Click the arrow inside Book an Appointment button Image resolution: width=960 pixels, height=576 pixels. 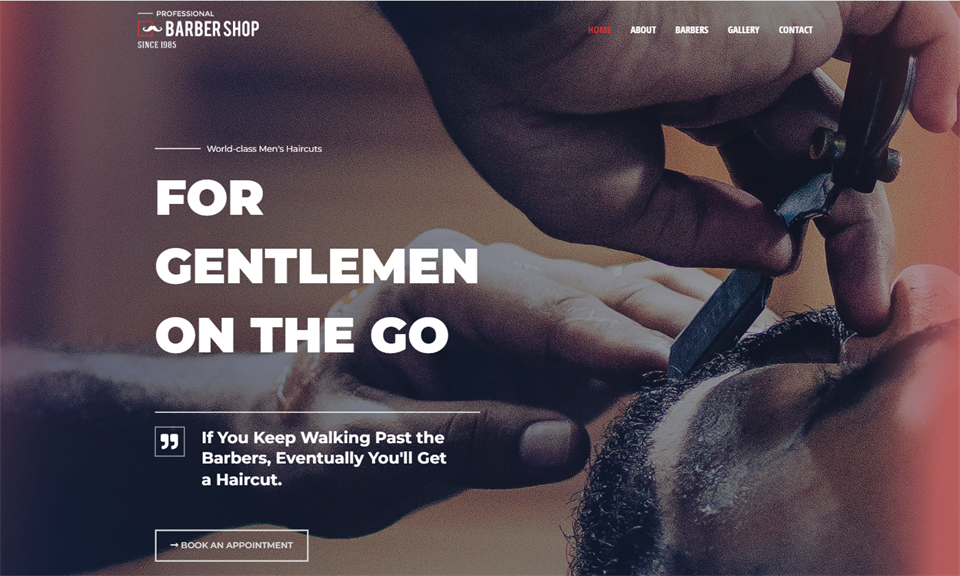[x=174, y=545]
